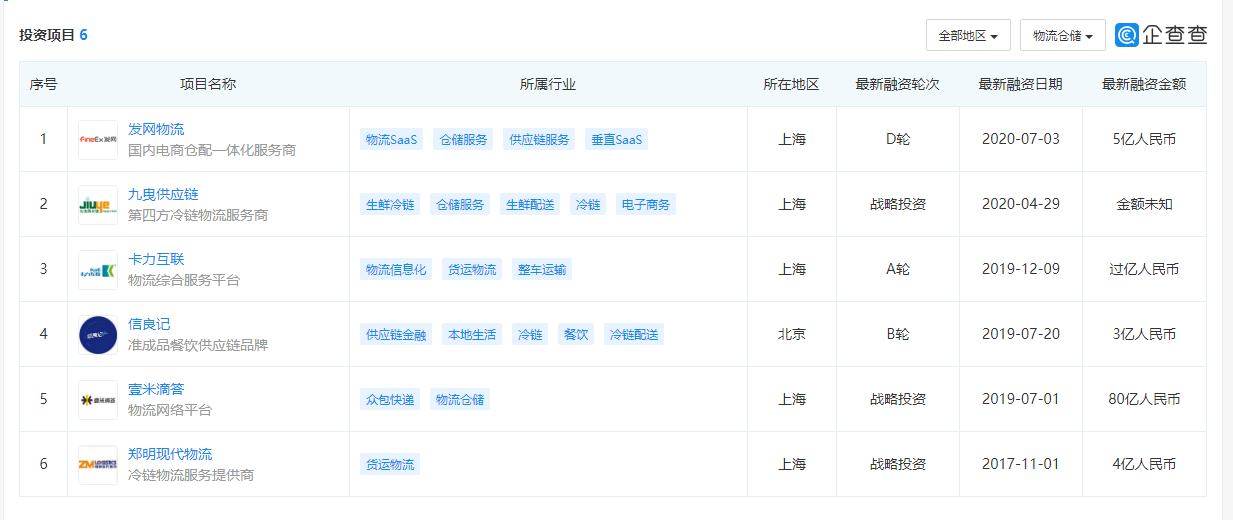Click the 生鲜配送 industry tag
Viewport: 1233px width, 520px height.
click(x=530, y=205)
